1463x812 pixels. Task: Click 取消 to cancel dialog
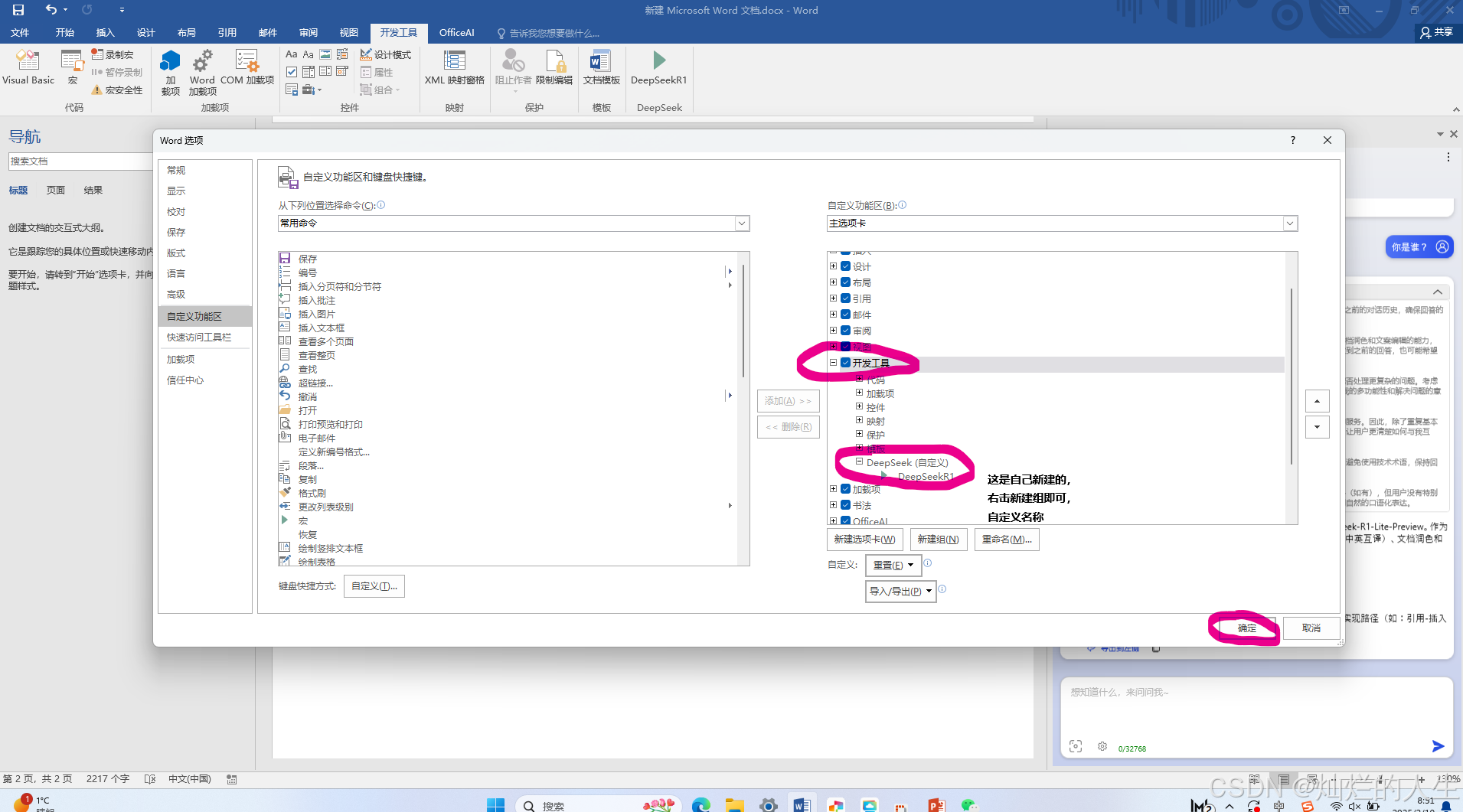point(1311,628)
